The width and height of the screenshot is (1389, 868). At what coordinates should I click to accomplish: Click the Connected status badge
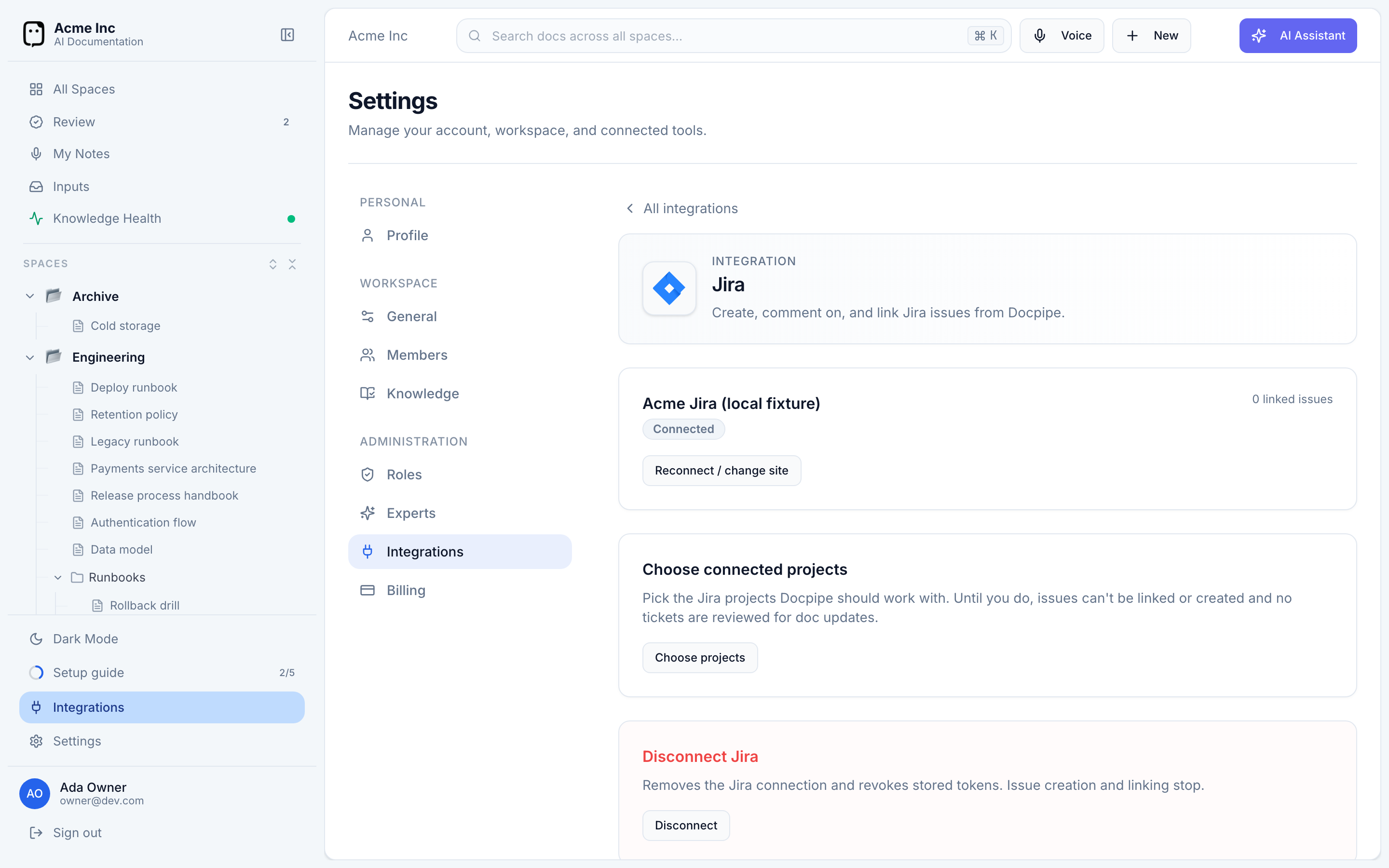683,429
